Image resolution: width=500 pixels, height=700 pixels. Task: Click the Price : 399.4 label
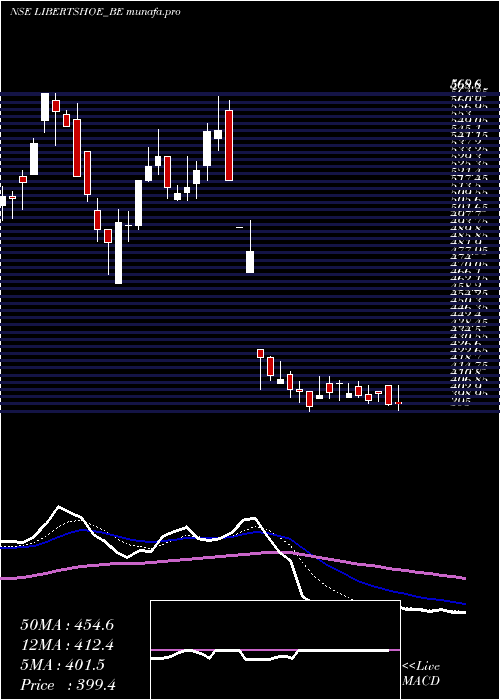point(68,685)
